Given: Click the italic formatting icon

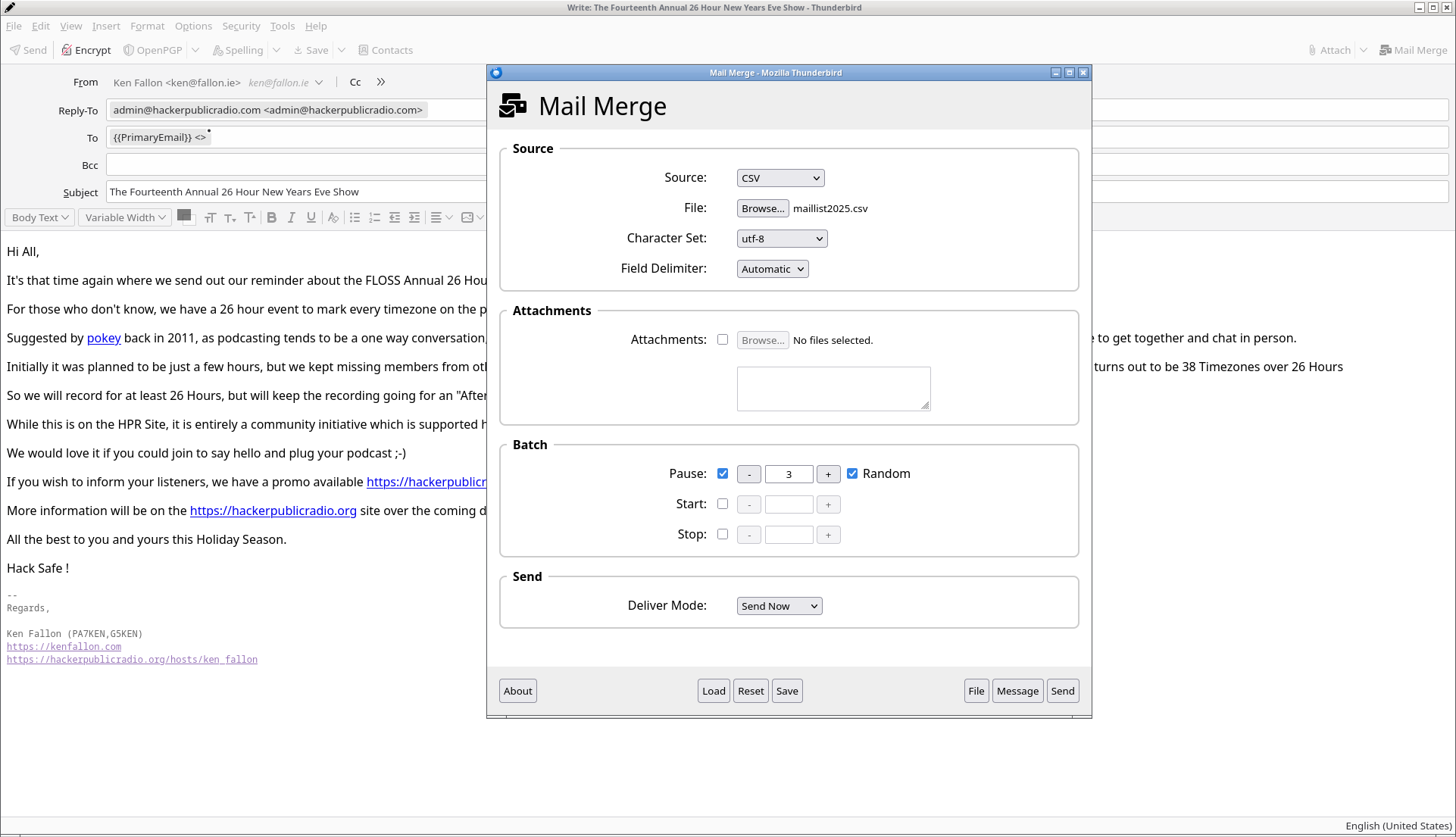Looking at the screenshot, I should pos(292,217).
